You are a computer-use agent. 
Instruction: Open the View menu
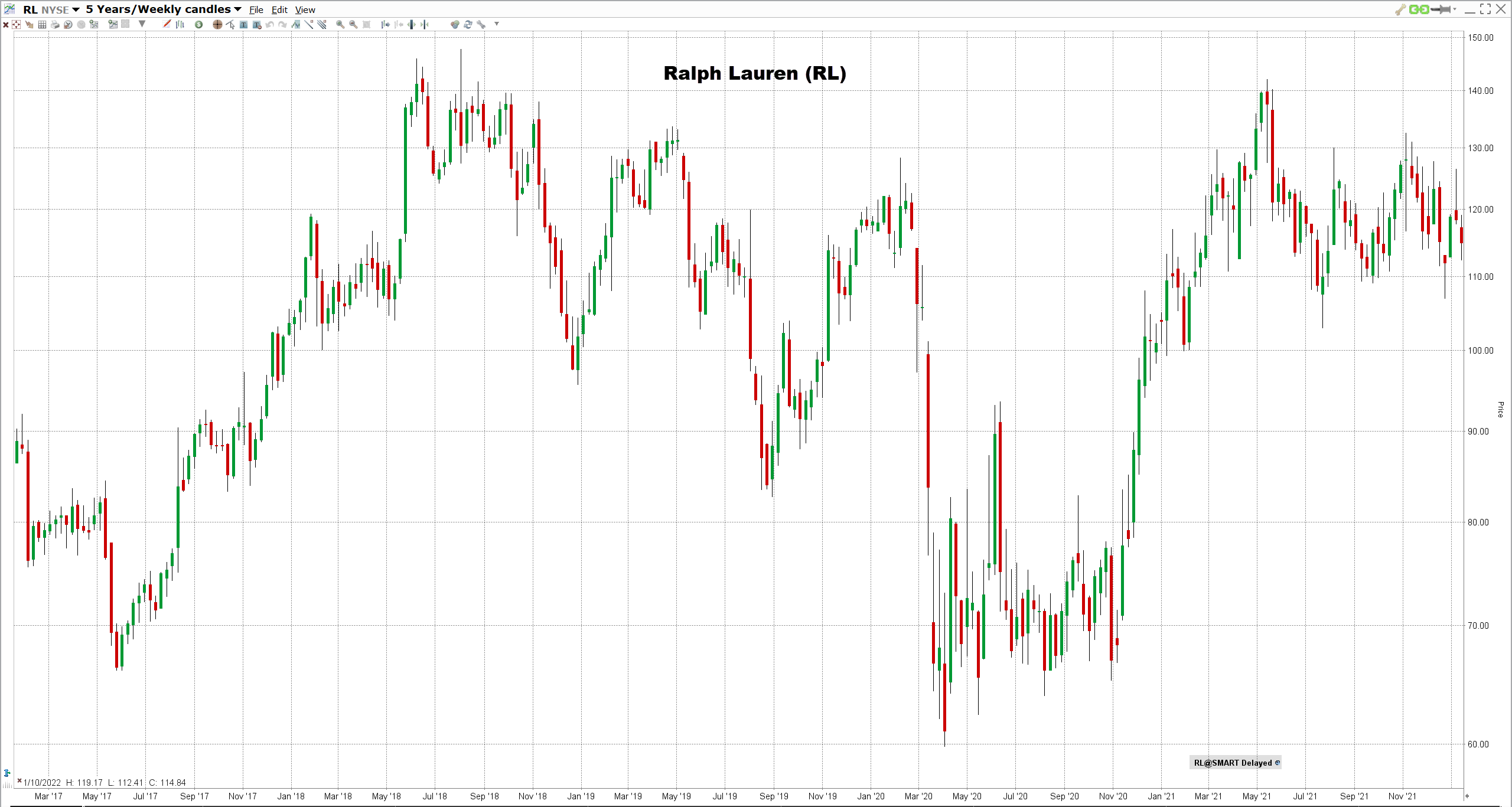305,10
